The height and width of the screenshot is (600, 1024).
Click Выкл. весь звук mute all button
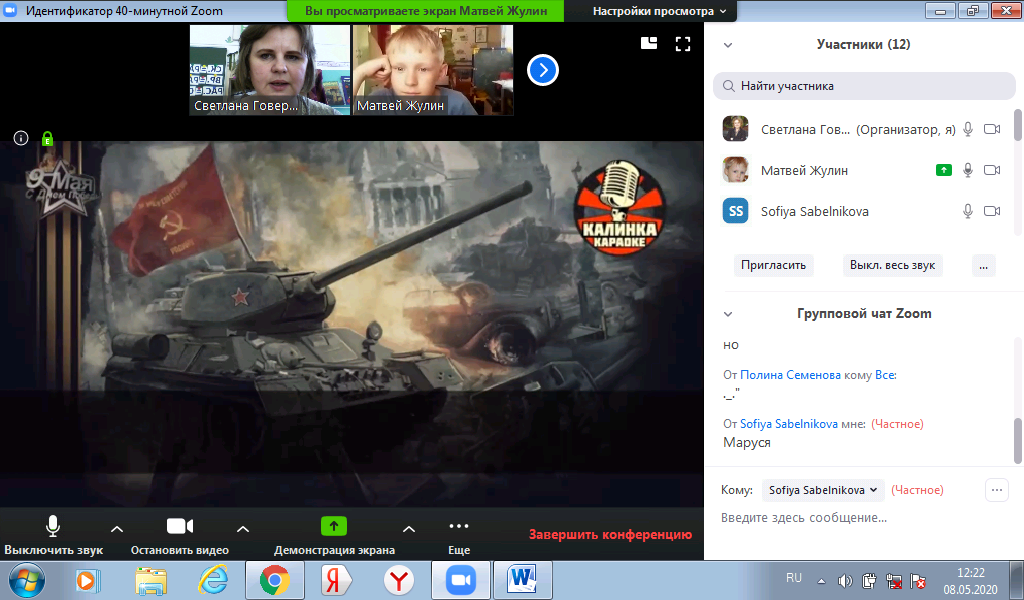892,265
